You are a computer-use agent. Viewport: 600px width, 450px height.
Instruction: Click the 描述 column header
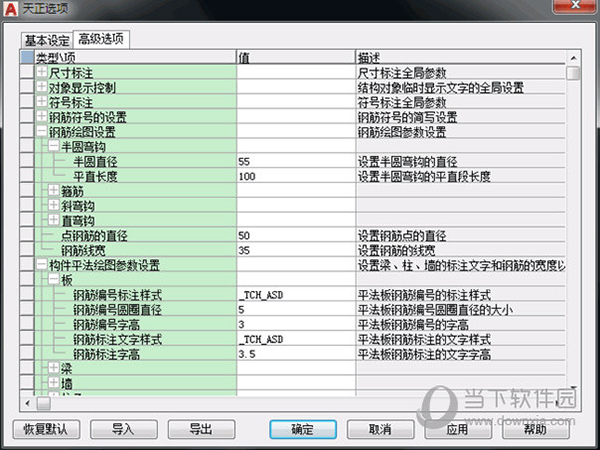pos(461,57)
